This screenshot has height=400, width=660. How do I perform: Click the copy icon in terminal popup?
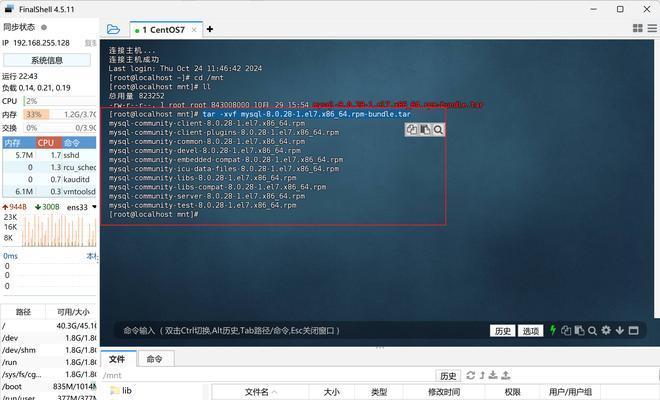coord(412,130)
